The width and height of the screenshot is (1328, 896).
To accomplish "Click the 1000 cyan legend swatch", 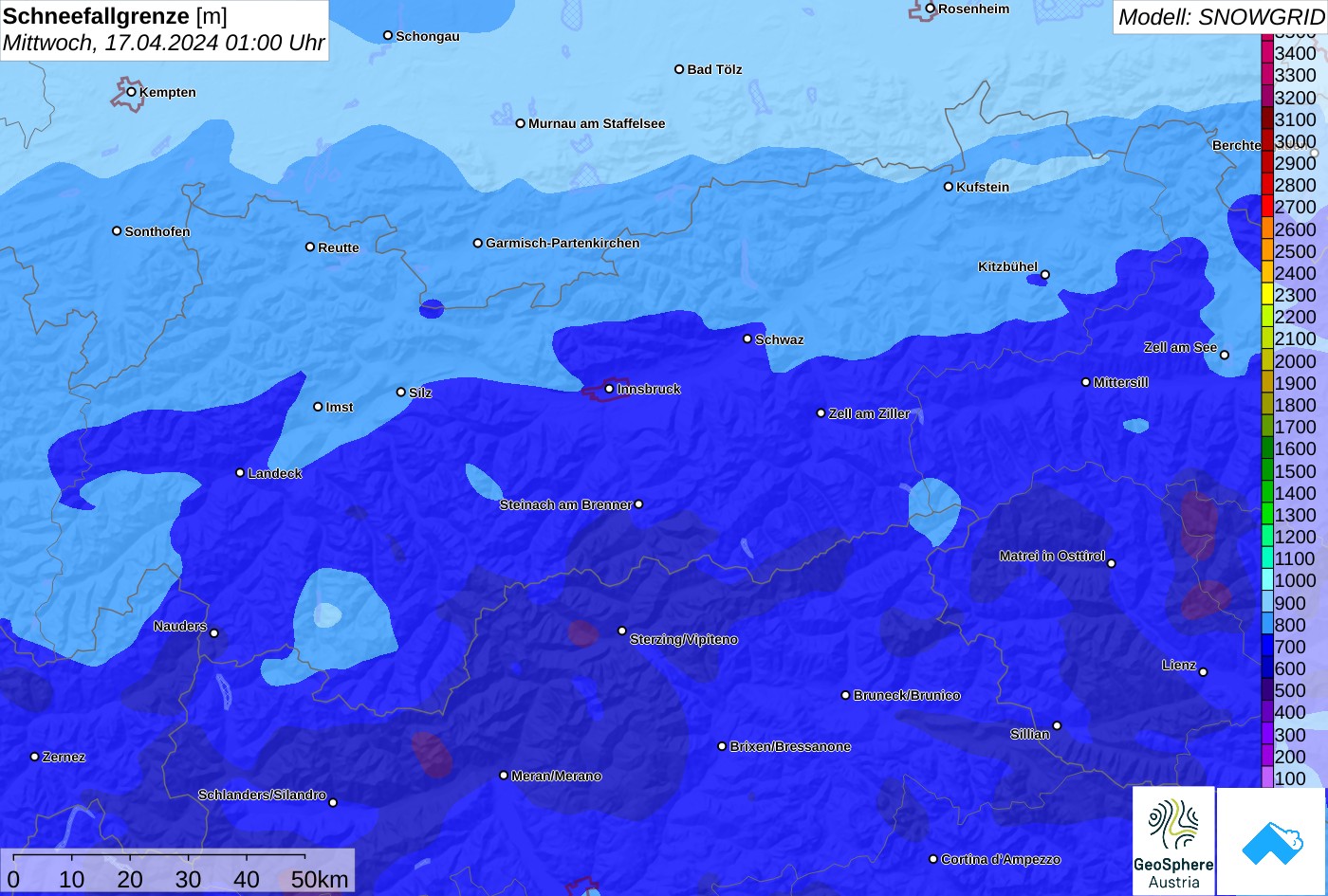I will tap(1267, 580).
